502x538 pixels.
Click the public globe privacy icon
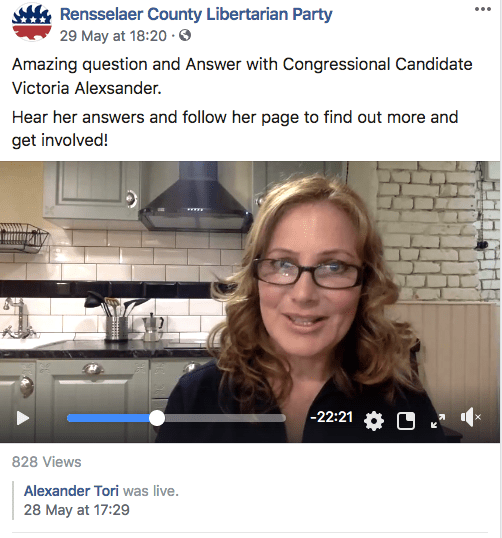(x=185, y=35)
